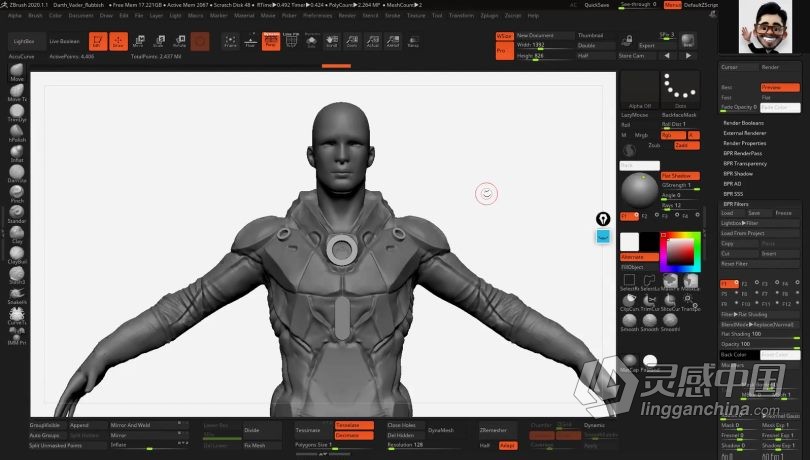Image resolution: width=810 pixels, height=460 pixels.
Task: Expand the BPR RenderPass section
Action: (742, 154)
